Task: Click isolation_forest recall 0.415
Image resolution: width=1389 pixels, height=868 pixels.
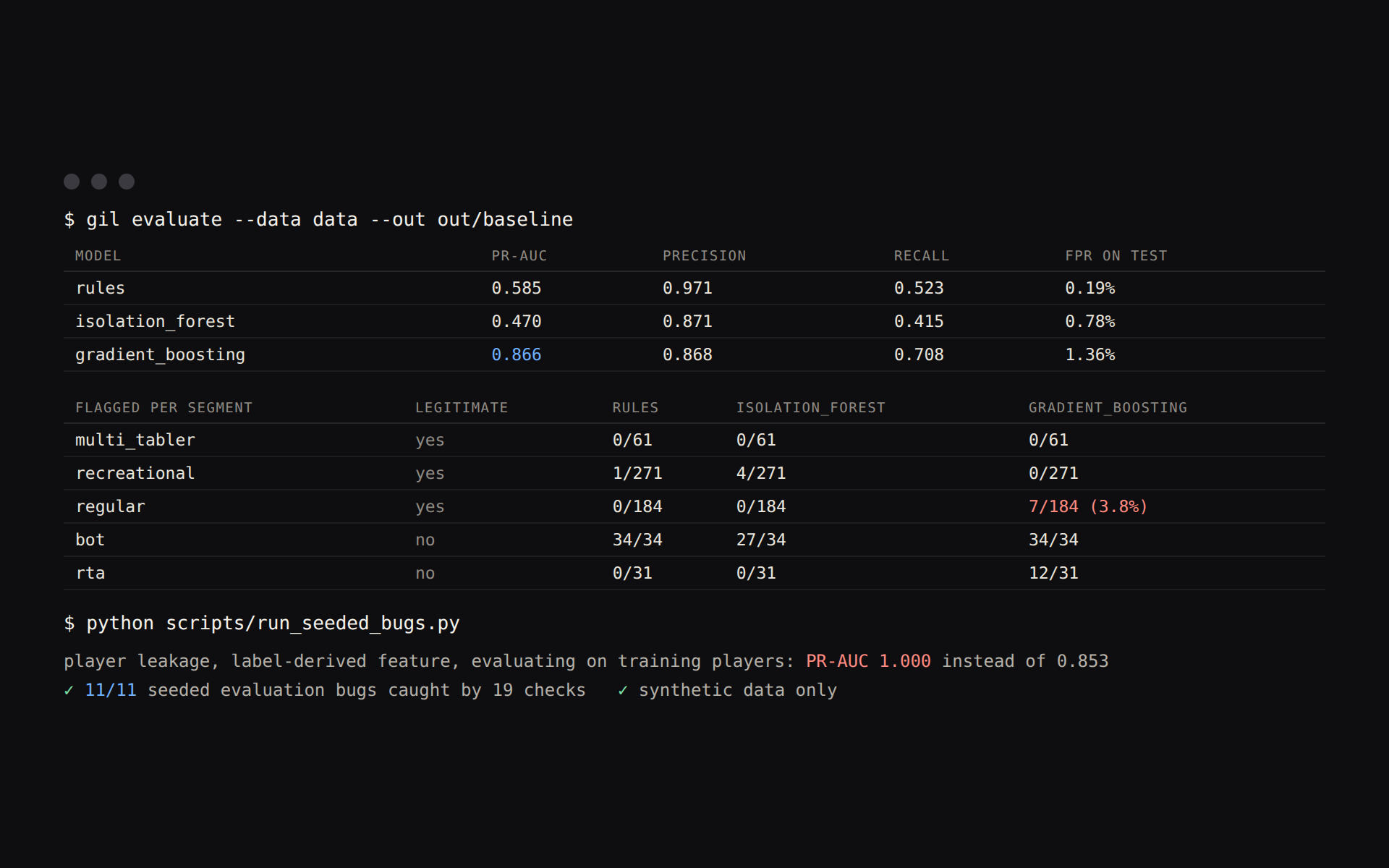Action: coord(919,321)
